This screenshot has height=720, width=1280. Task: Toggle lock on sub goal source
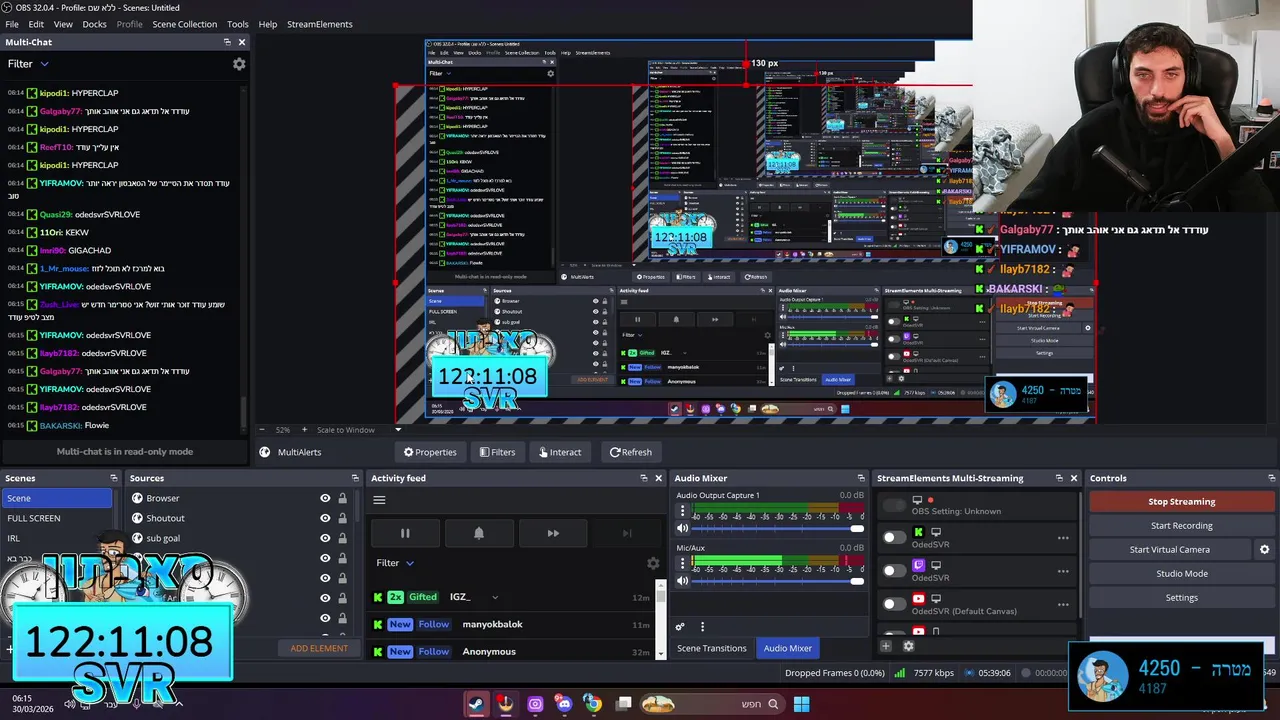point(342,538)
